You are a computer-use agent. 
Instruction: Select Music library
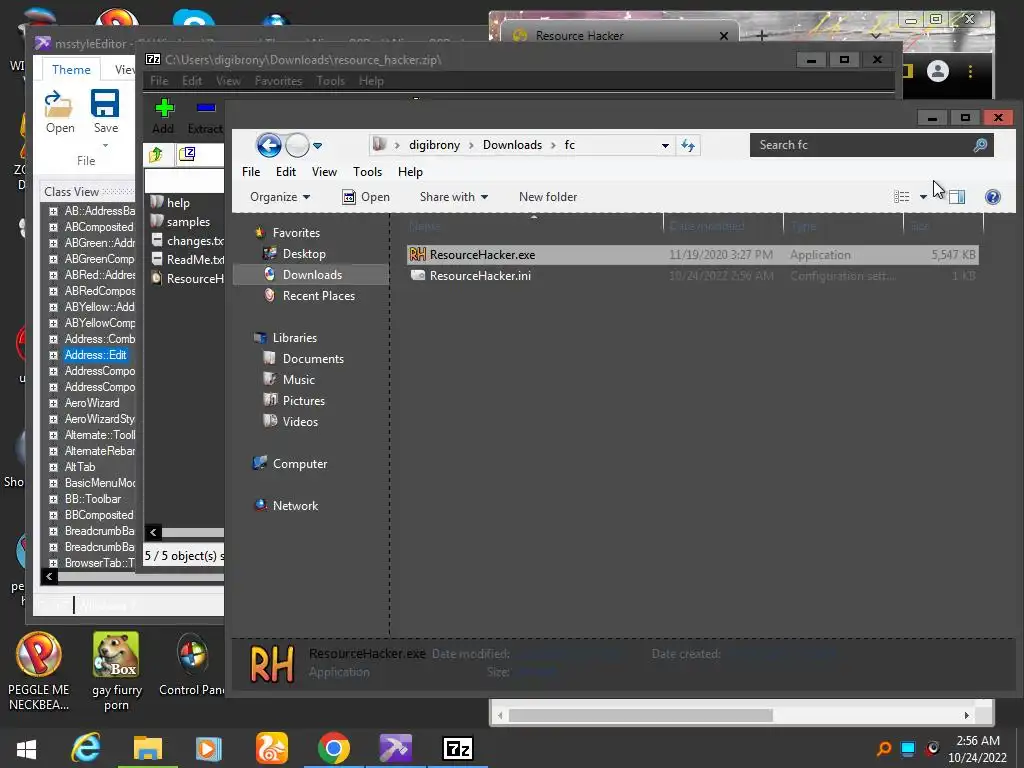coord(298,379)
